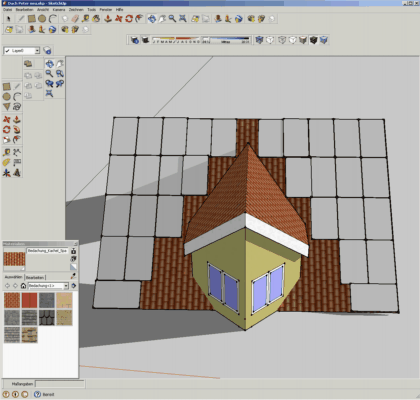Open the Ansicht menu

(x=43, y=10)
